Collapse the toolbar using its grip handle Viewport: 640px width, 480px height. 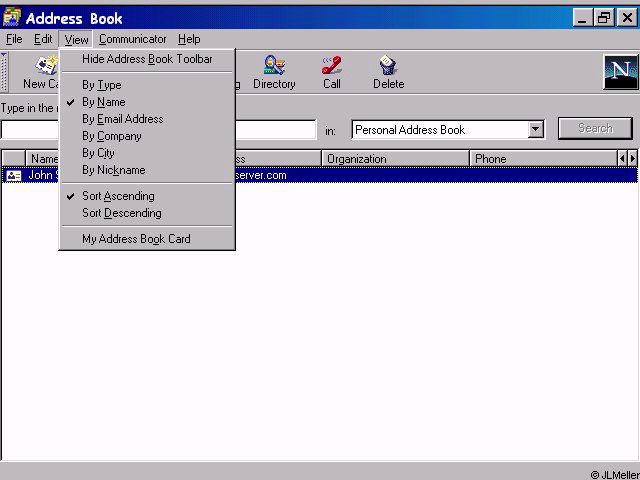click(4, 72)
